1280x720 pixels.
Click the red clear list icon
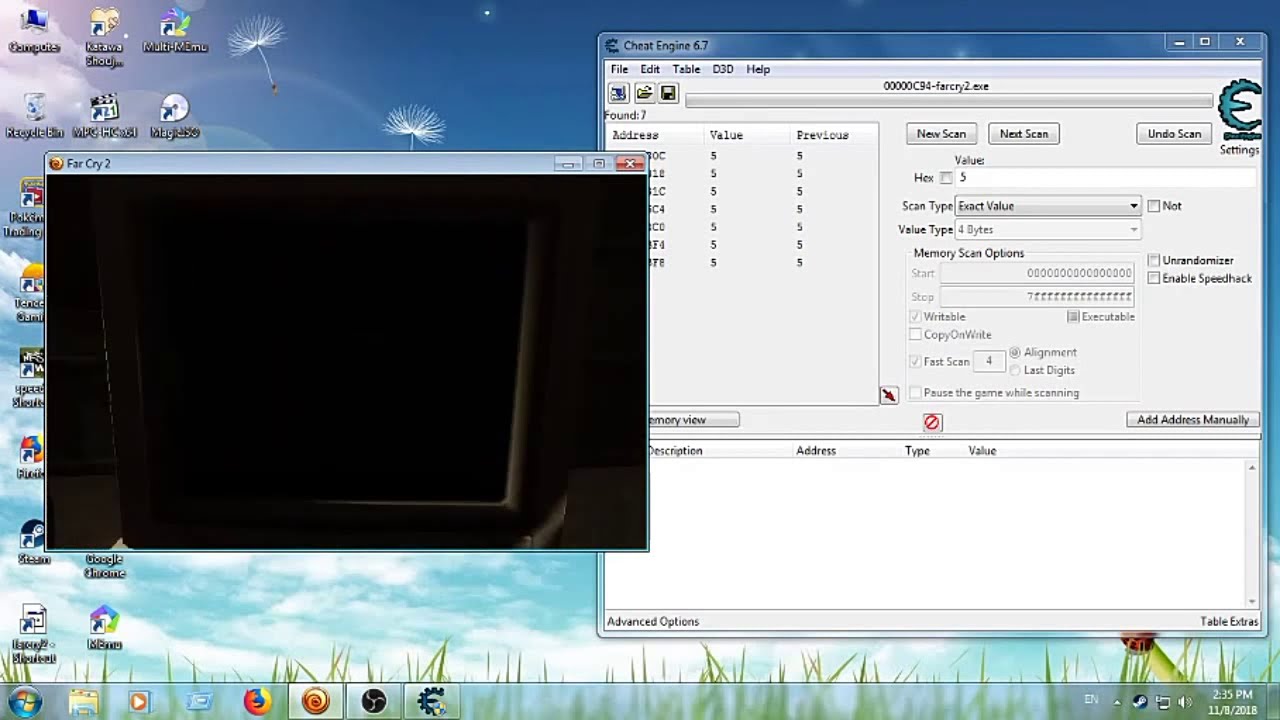[x=932, y=422]
